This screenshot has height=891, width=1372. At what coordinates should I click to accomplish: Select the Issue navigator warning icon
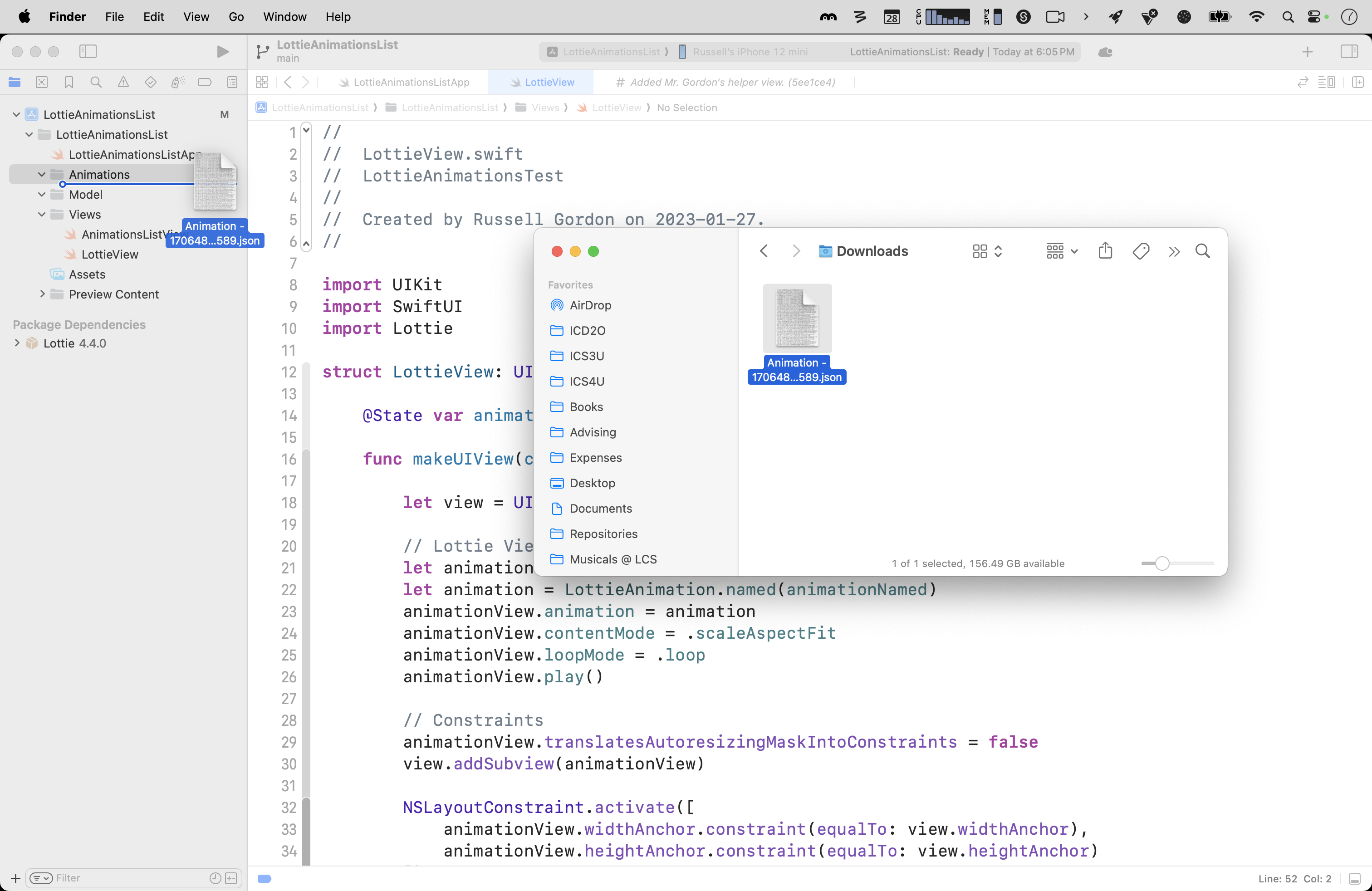tap(123, 83)
